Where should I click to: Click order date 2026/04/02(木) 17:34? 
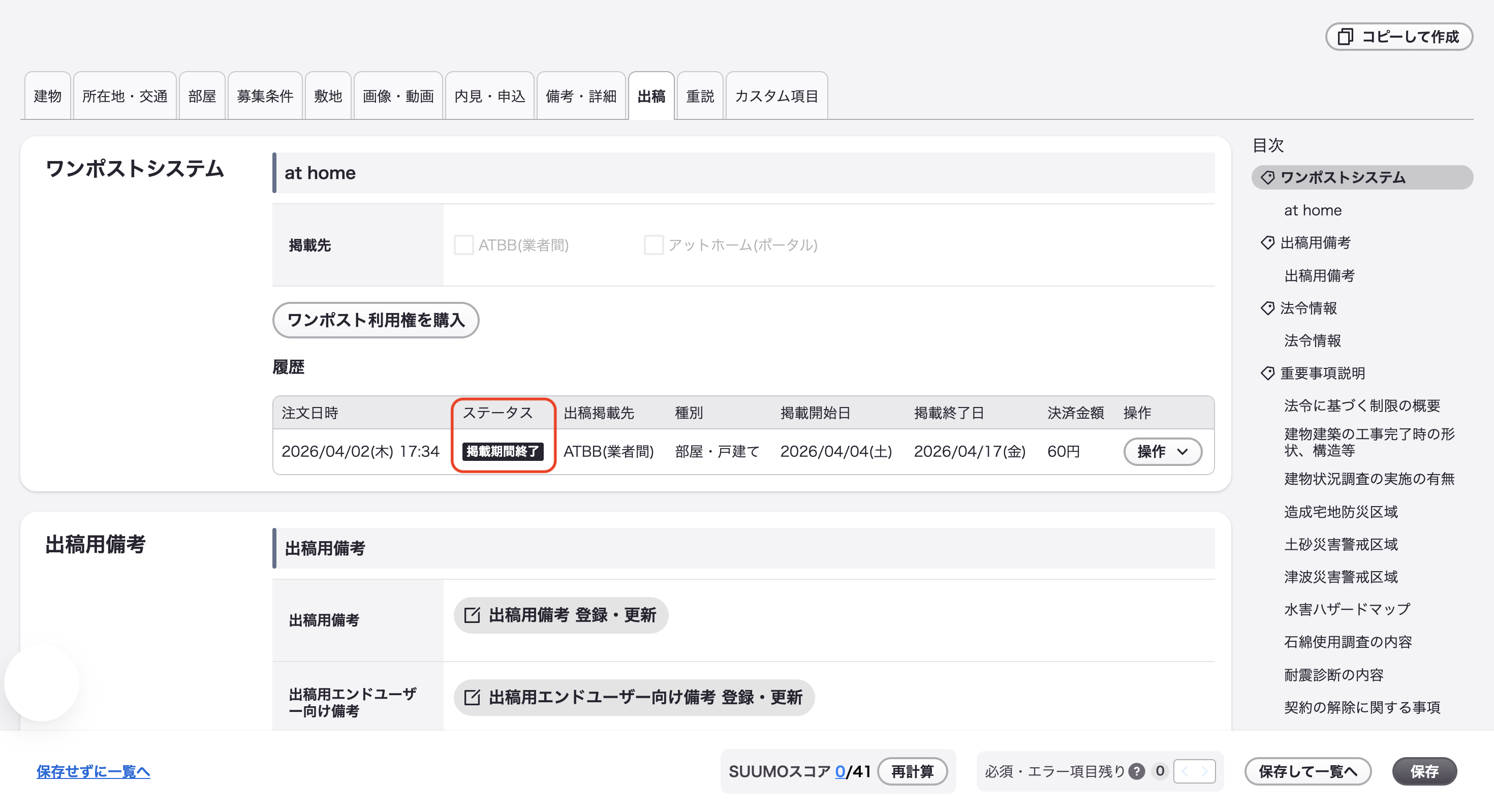pos(360,451)
